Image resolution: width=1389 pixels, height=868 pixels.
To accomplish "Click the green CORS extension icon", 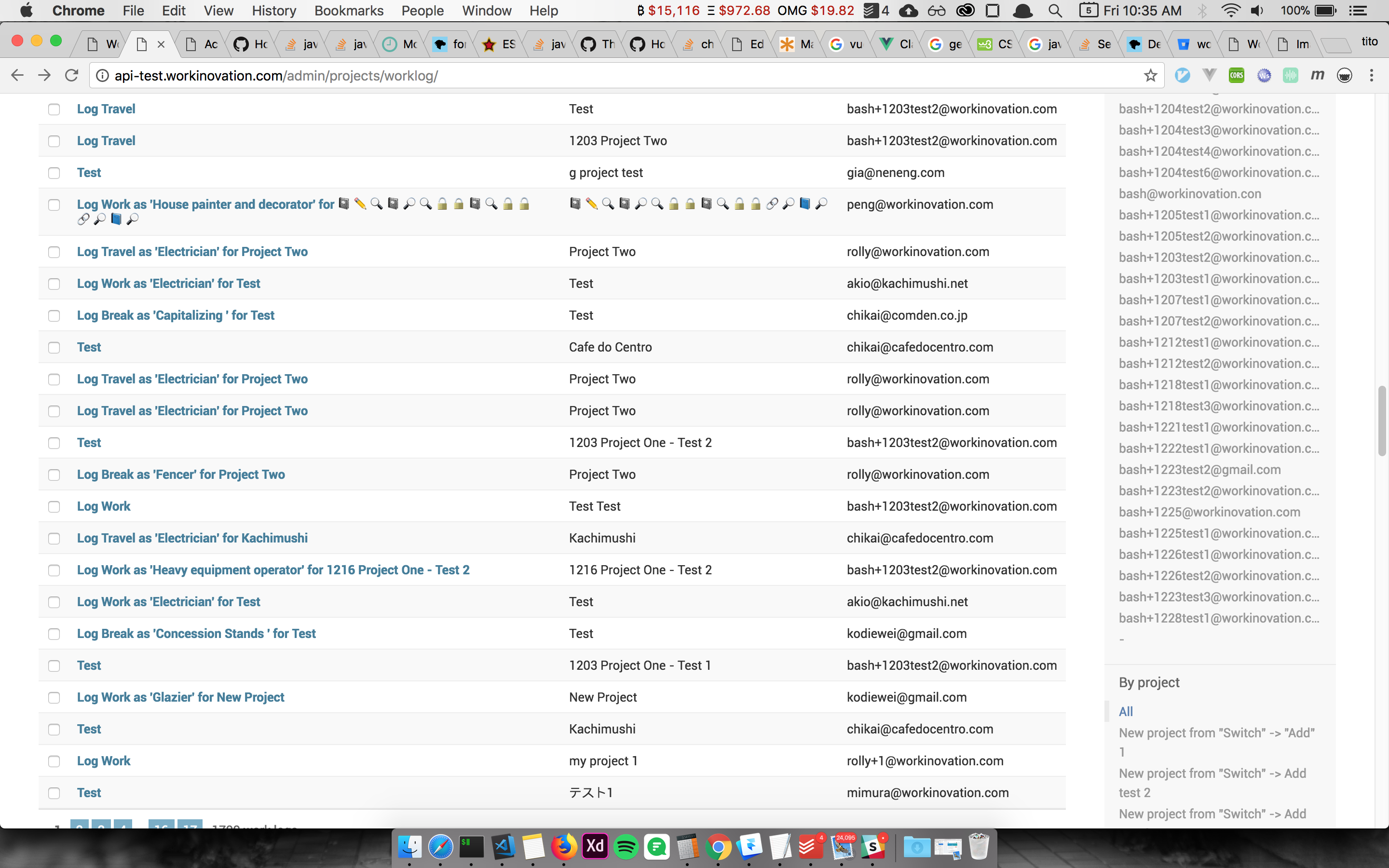I will coord(1236,75).
